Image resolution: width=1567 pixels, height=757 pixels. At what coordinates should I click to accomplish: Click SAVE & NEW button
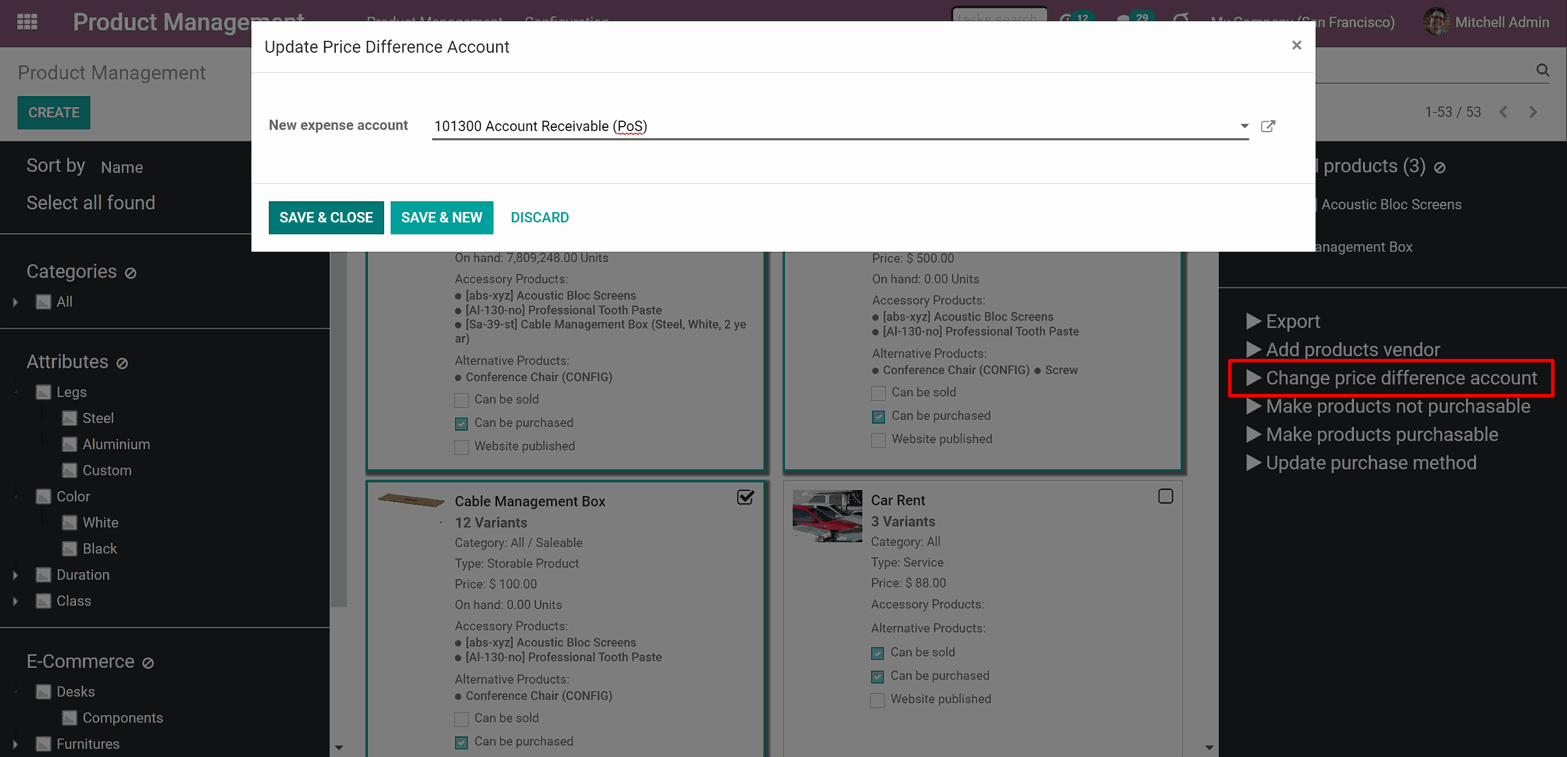[442, 217]
